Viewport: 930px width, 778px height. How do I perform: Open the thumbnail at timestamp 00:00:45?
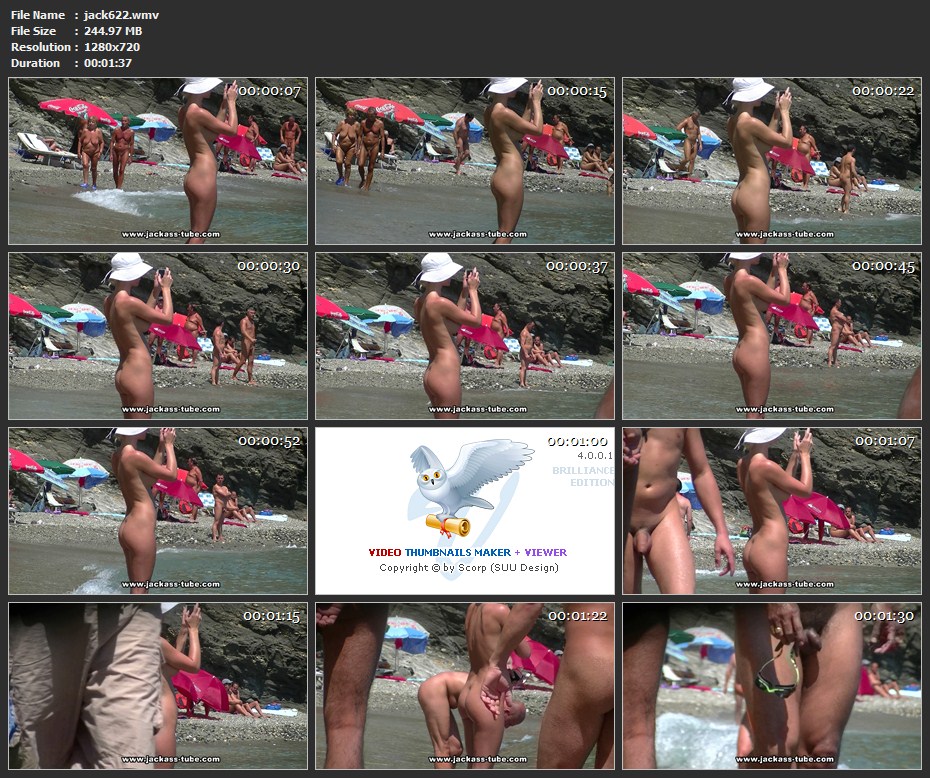[x=771, y=336]
